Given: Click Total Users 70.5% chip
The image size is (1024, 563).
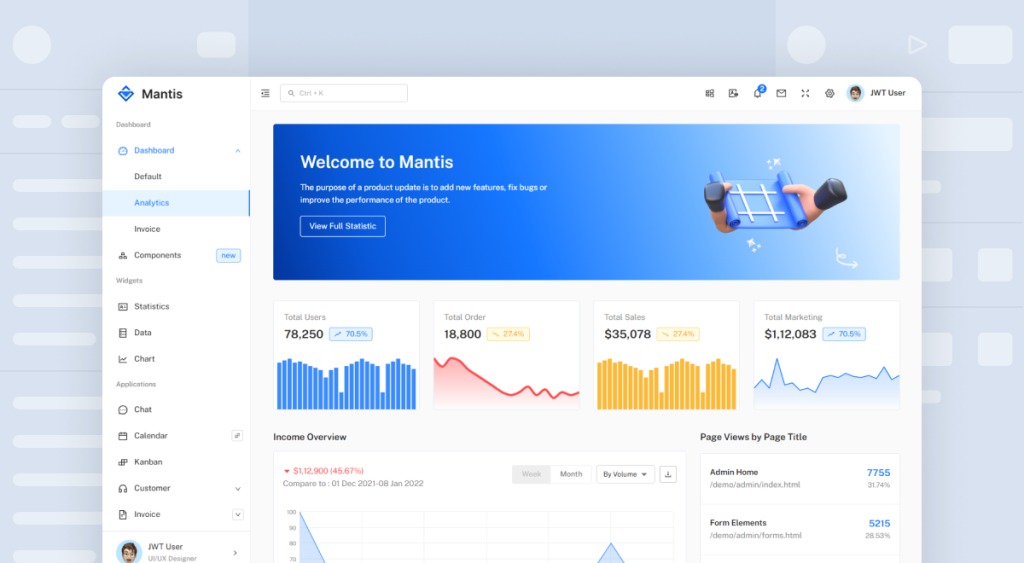Looking at the screenshot, I should coord(351,334).
